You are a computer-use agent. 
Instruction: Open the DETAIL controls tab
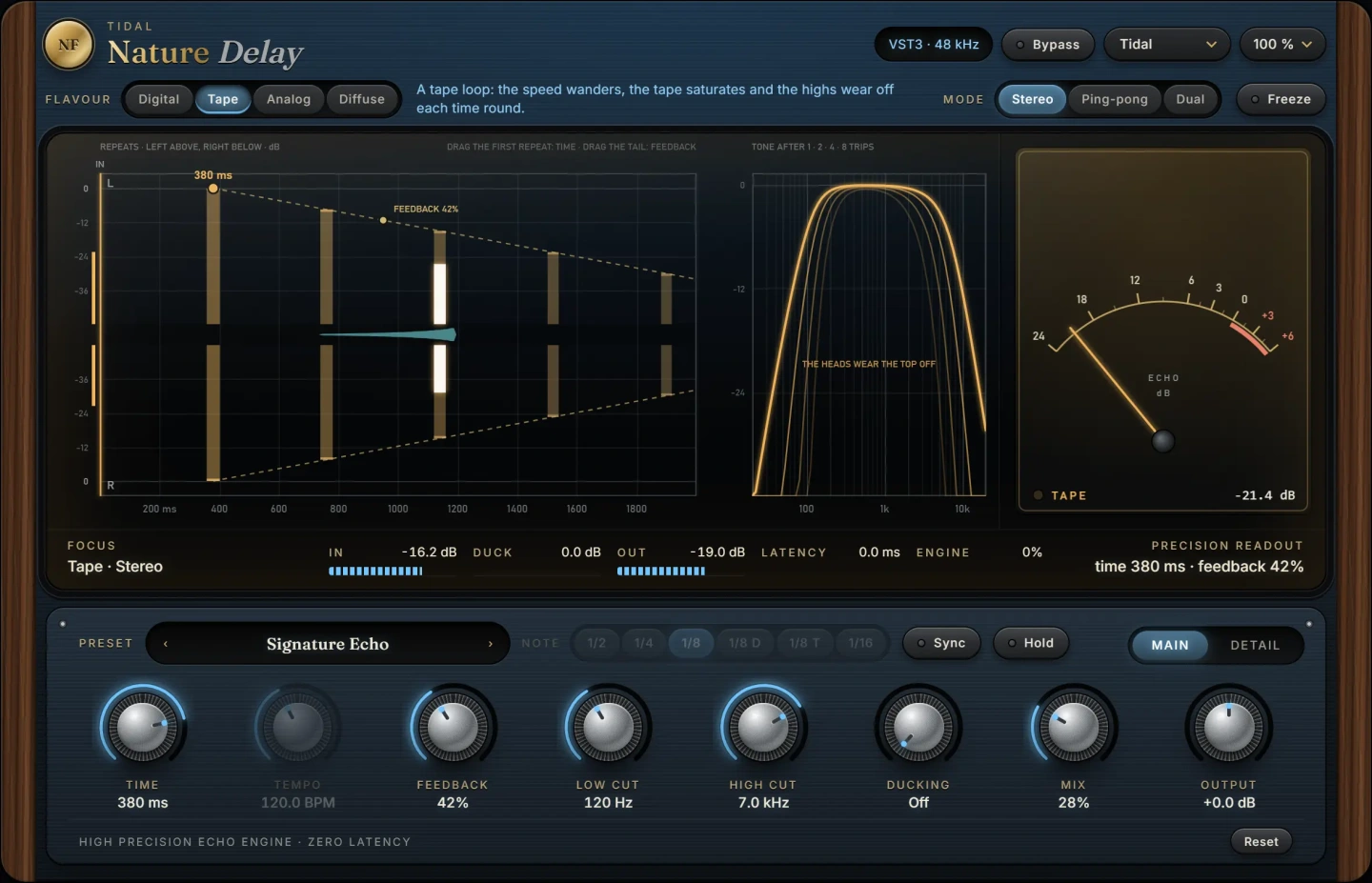(x=1255, y=645)
